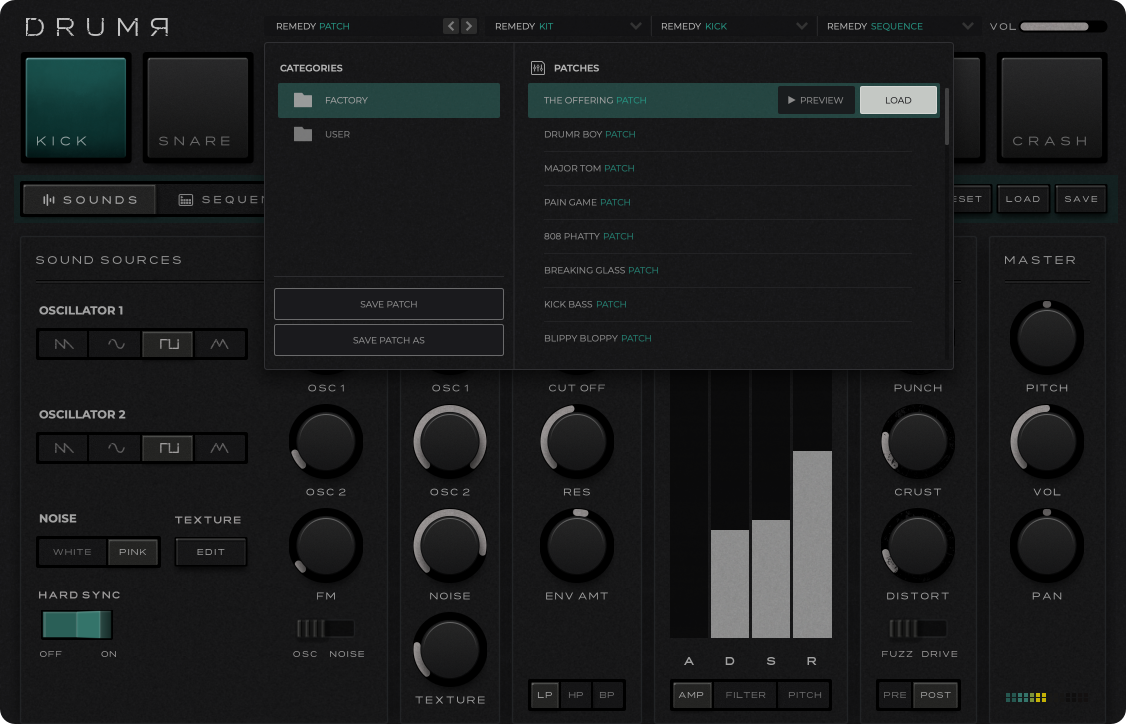Select triangle waveform for Oscillator 1
Viewport: 1126px width, 724px height.
tap(220, 344)
